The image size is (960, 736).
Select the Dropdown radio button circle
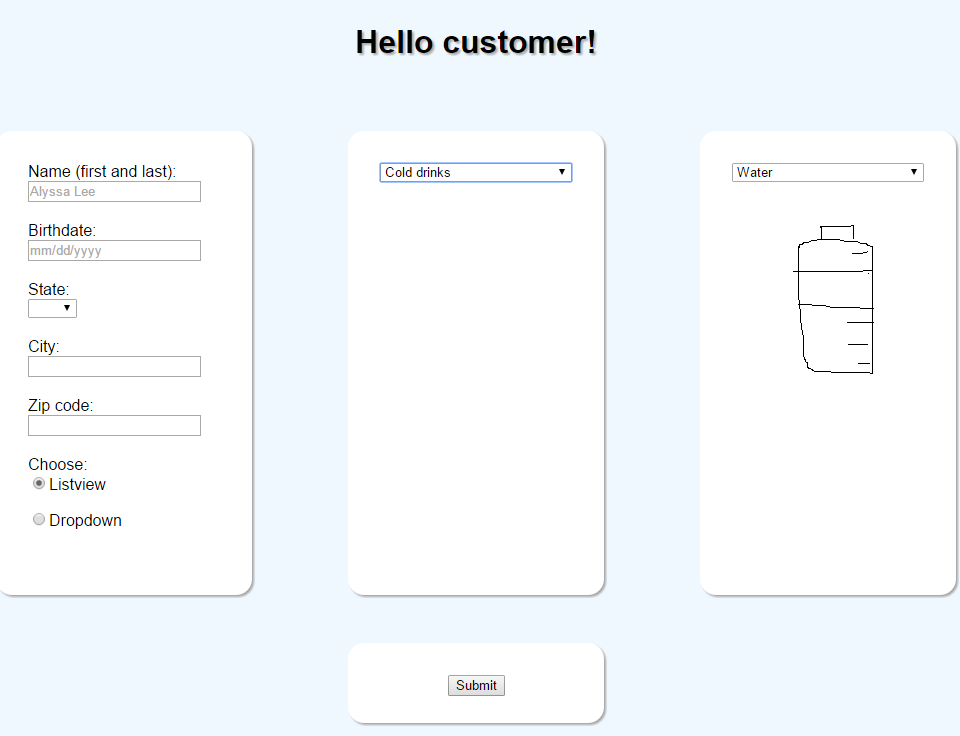click(39, 519)
